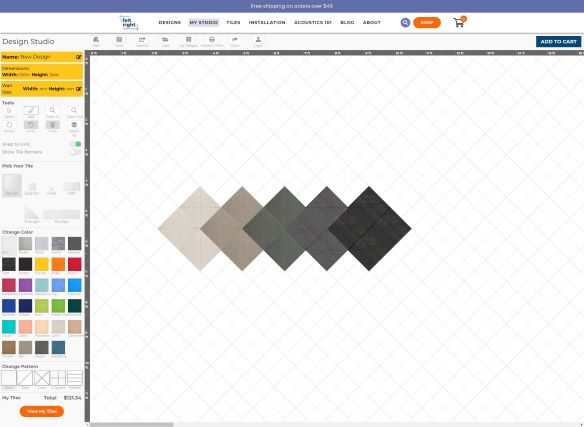
Task: Choose the crossed diagonals pattern
Action: (42, 378)
